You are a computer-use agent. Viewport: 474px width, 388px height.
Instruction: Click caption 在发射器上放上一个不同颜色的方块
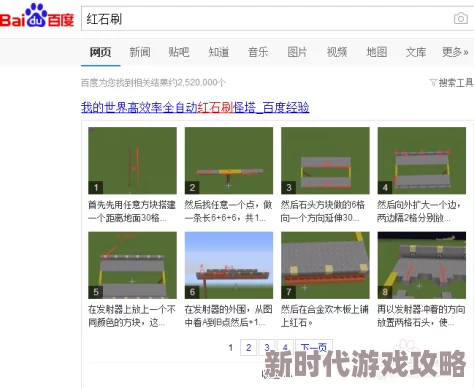(132, 316)
